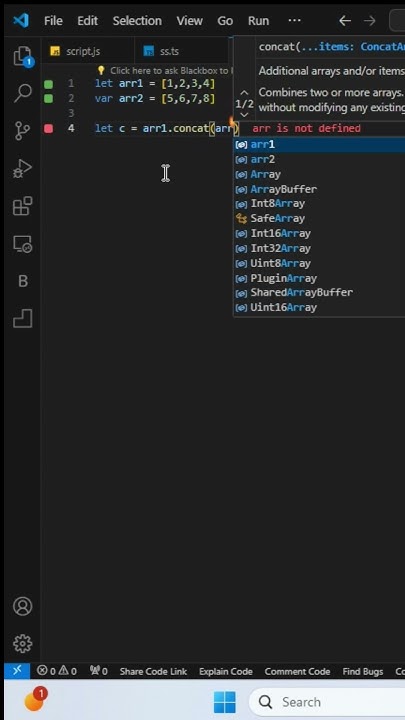
Task: Select the Array suggestion
Action: (319, 174)
